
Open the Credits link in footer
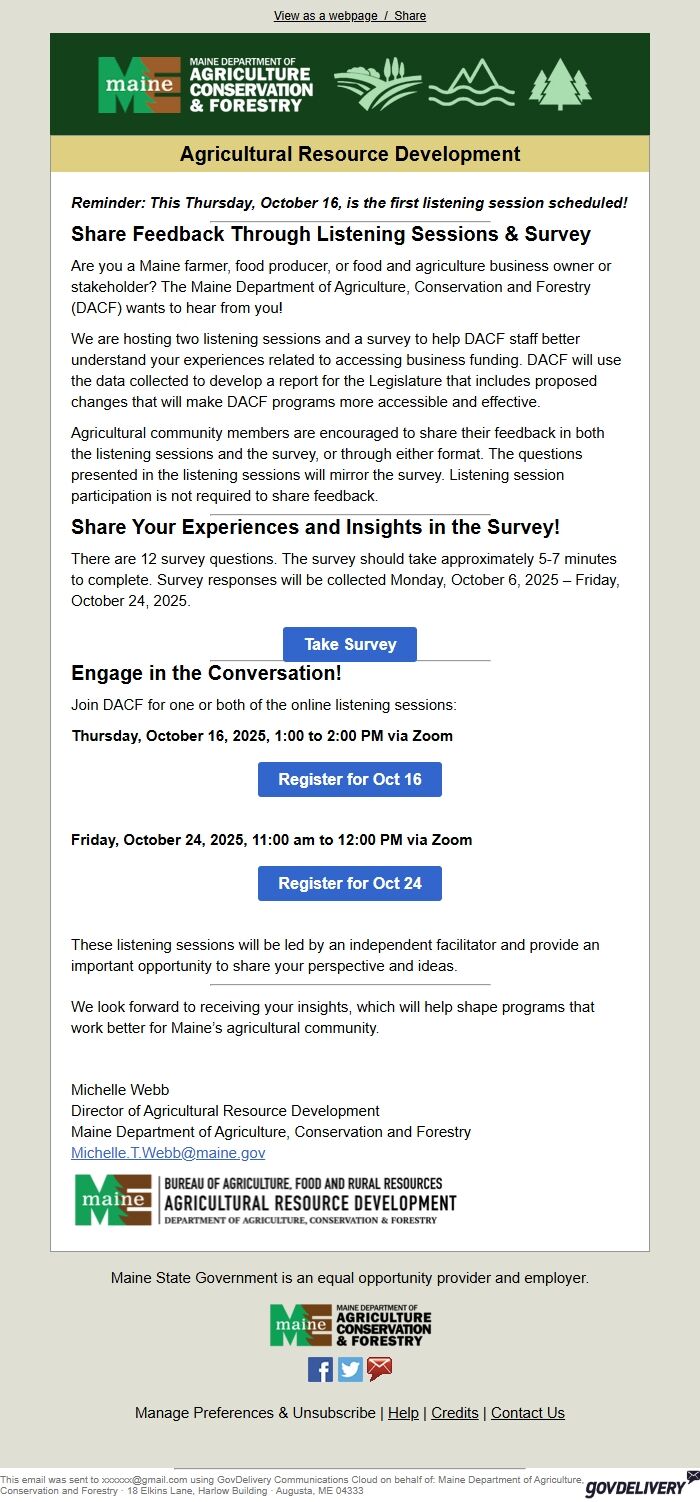click(455, 1413)
